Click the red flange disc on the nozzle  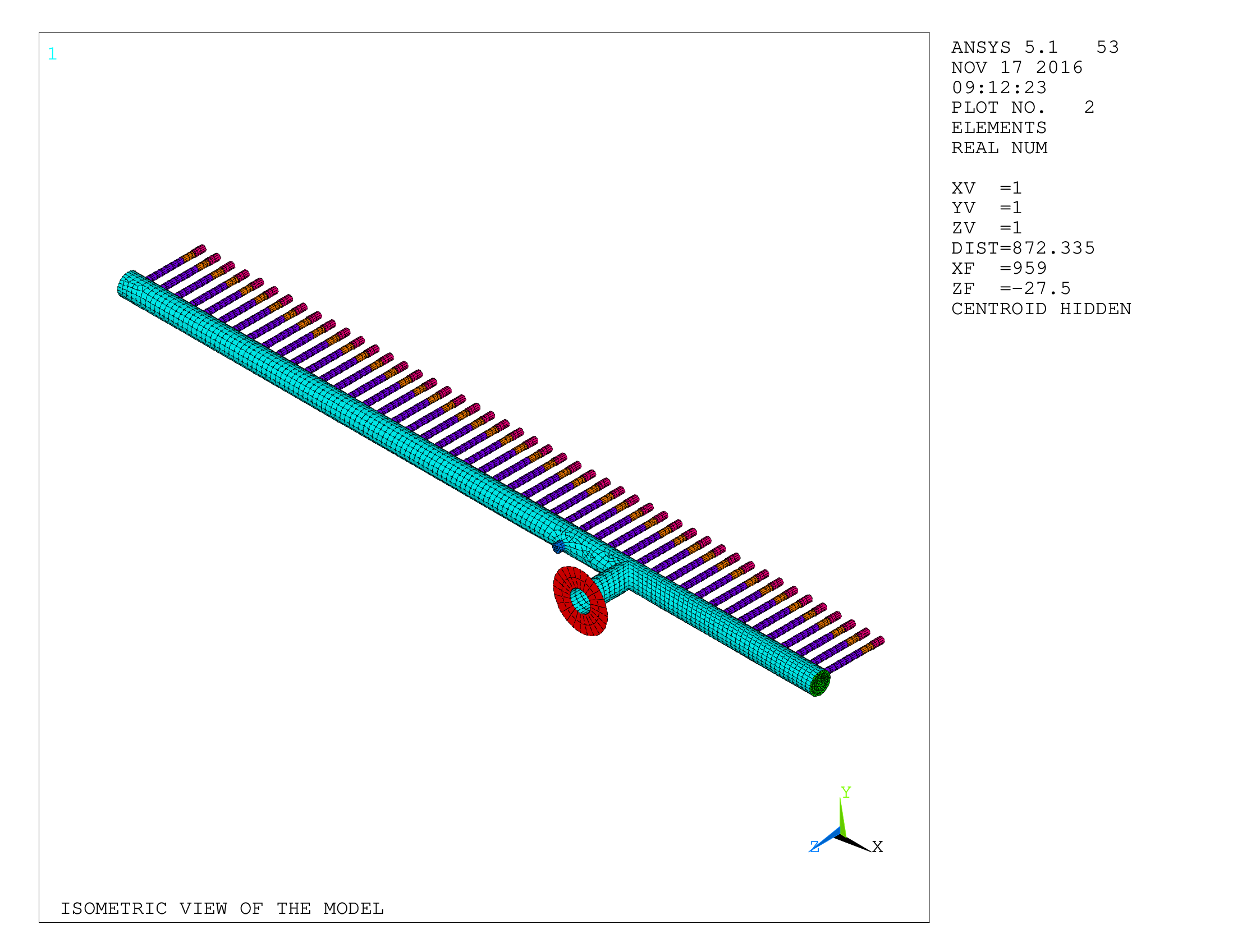[x=580, y=601]
